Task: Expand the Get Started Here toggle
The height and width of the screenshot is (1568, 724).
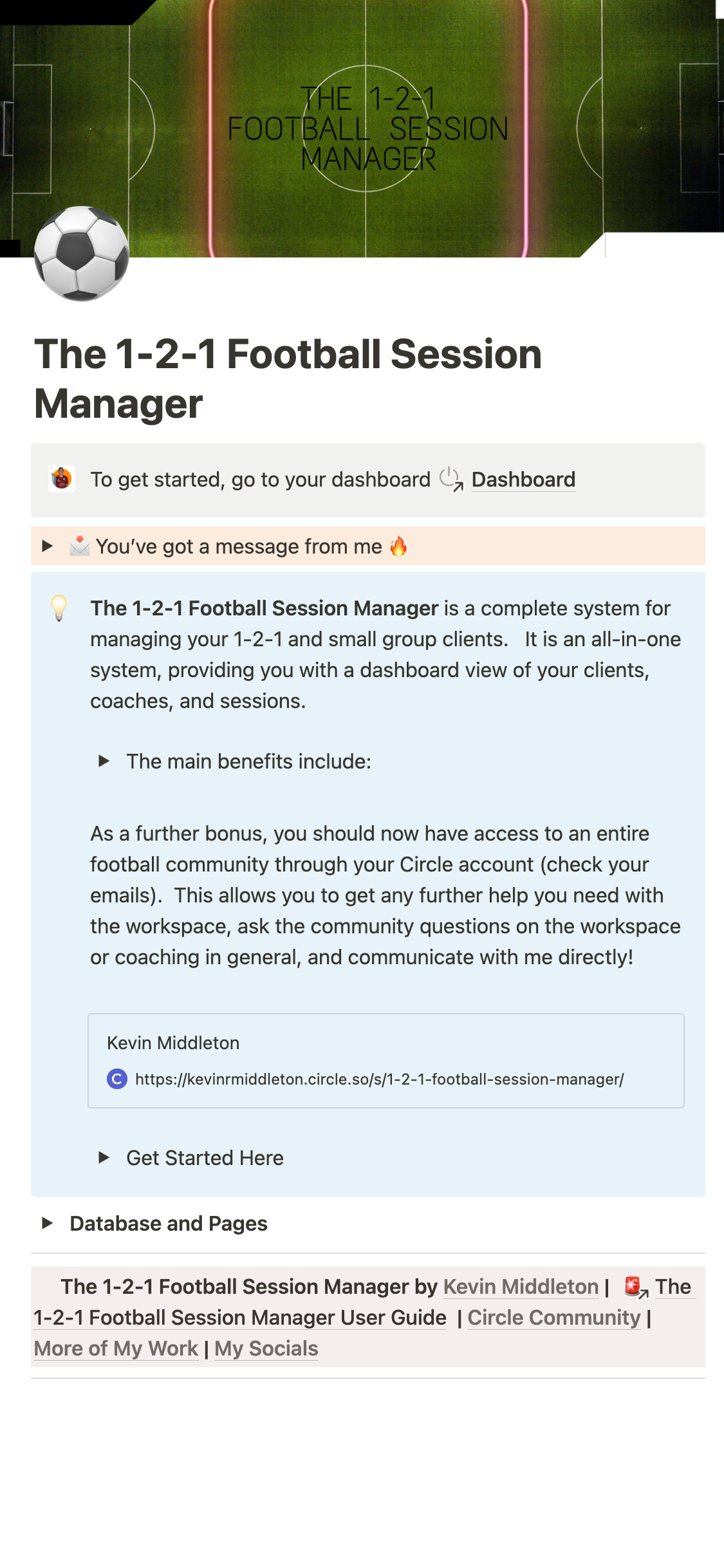Action: [104, 1158]
